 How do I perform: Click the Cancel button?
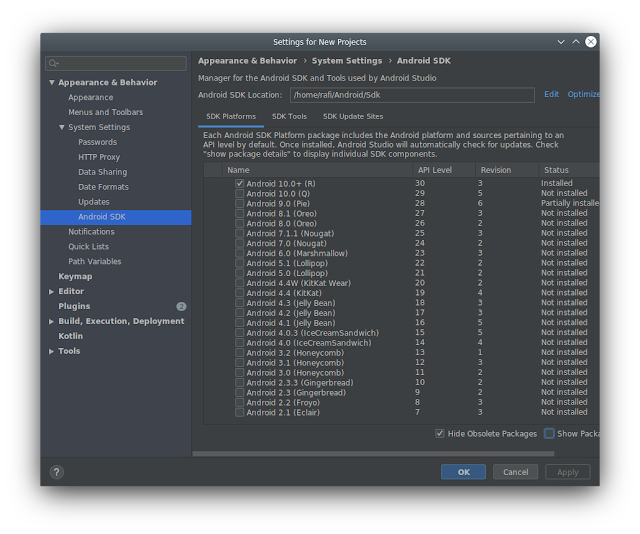[x=516, y=472]
